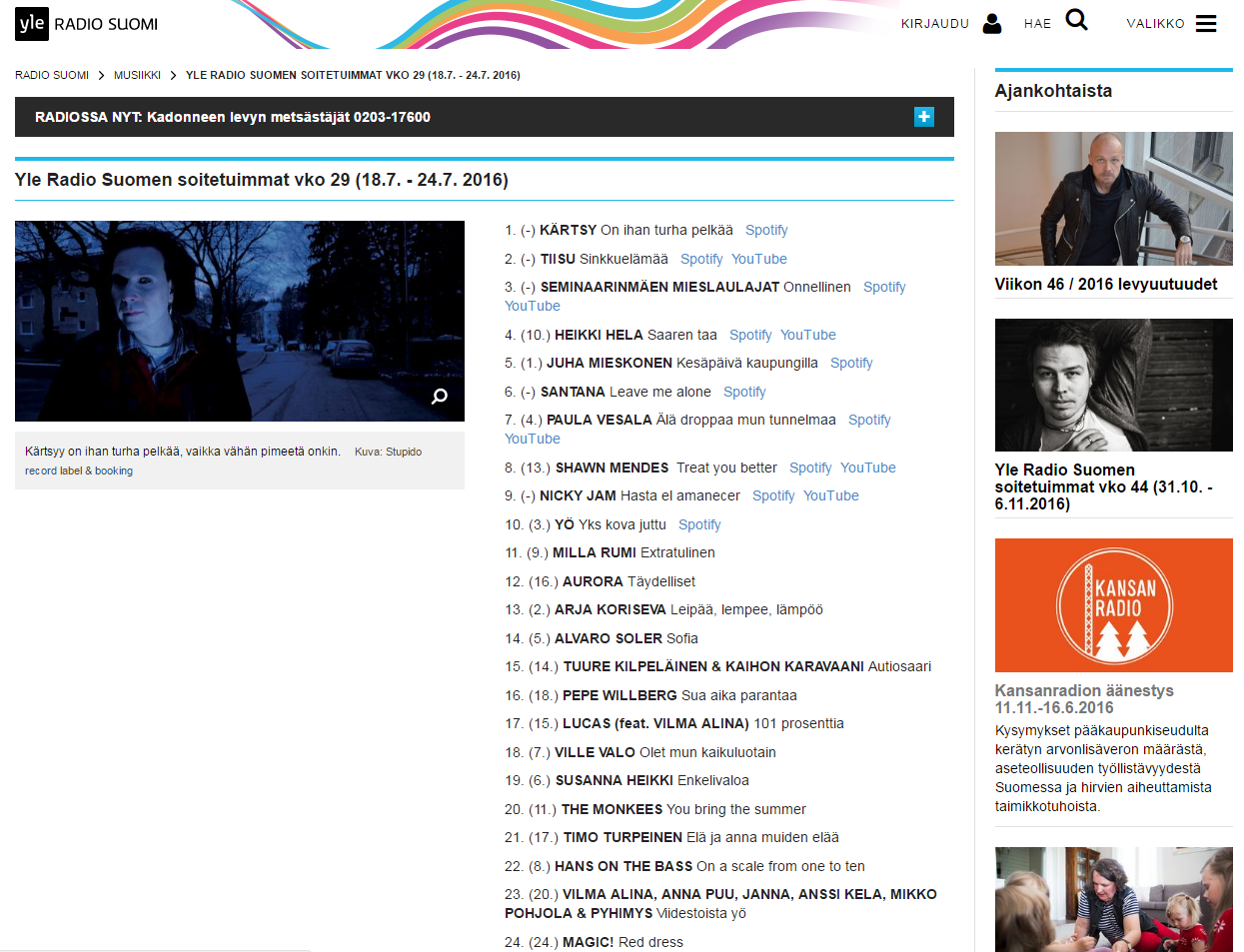The width and height of the screenshot is (1244, 952).
Task: Open YouTube link for Tiisu Sinkkuelämää
Action: pos(759,259)
